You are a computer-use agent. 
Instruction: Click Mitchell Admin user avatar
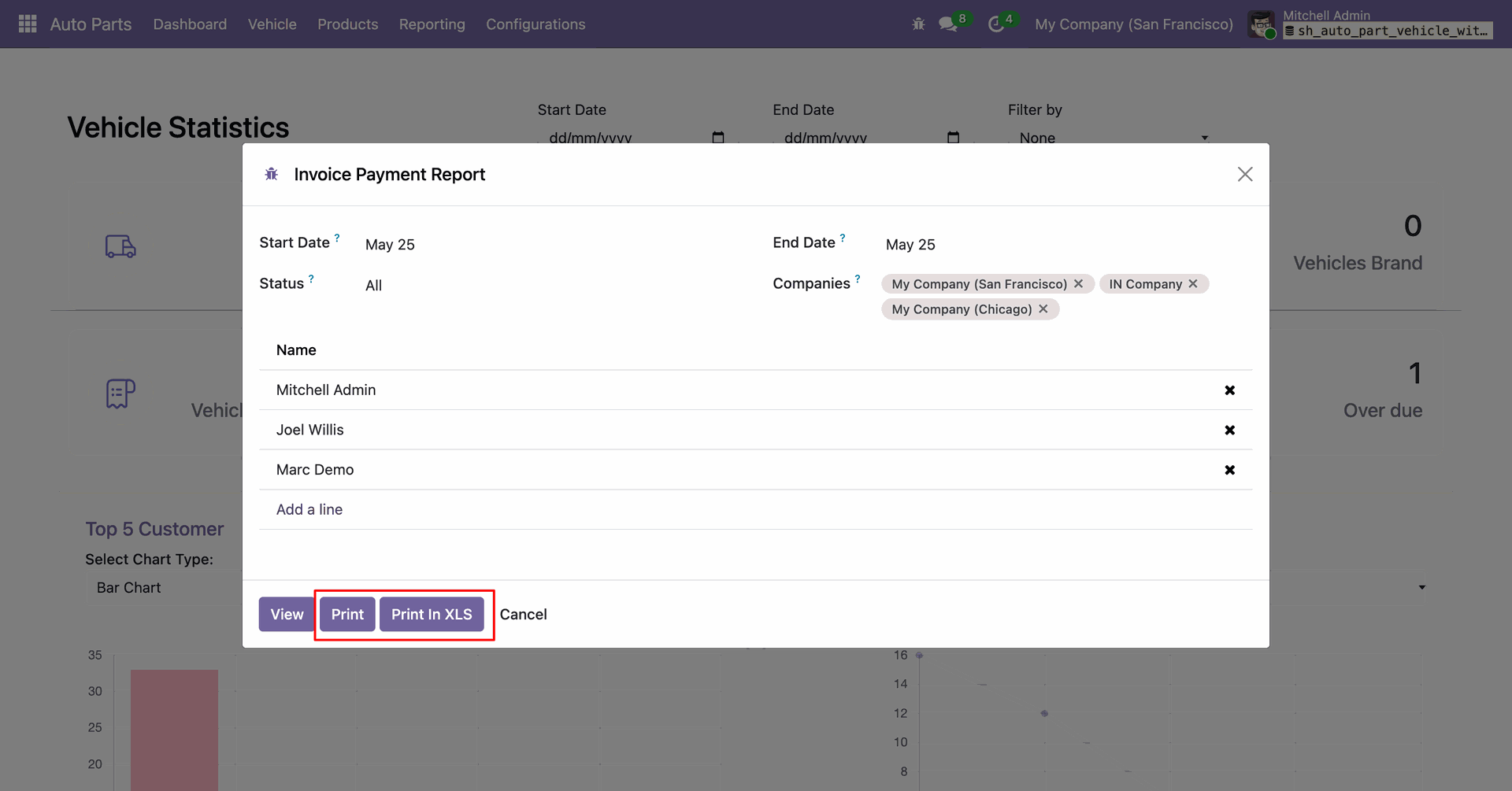[x=1262, y=24]
